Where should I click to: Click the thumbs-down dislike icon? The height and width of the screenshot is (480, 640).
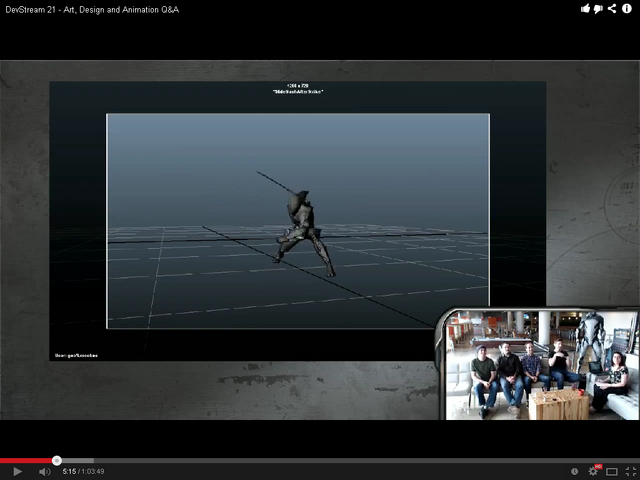598,9
